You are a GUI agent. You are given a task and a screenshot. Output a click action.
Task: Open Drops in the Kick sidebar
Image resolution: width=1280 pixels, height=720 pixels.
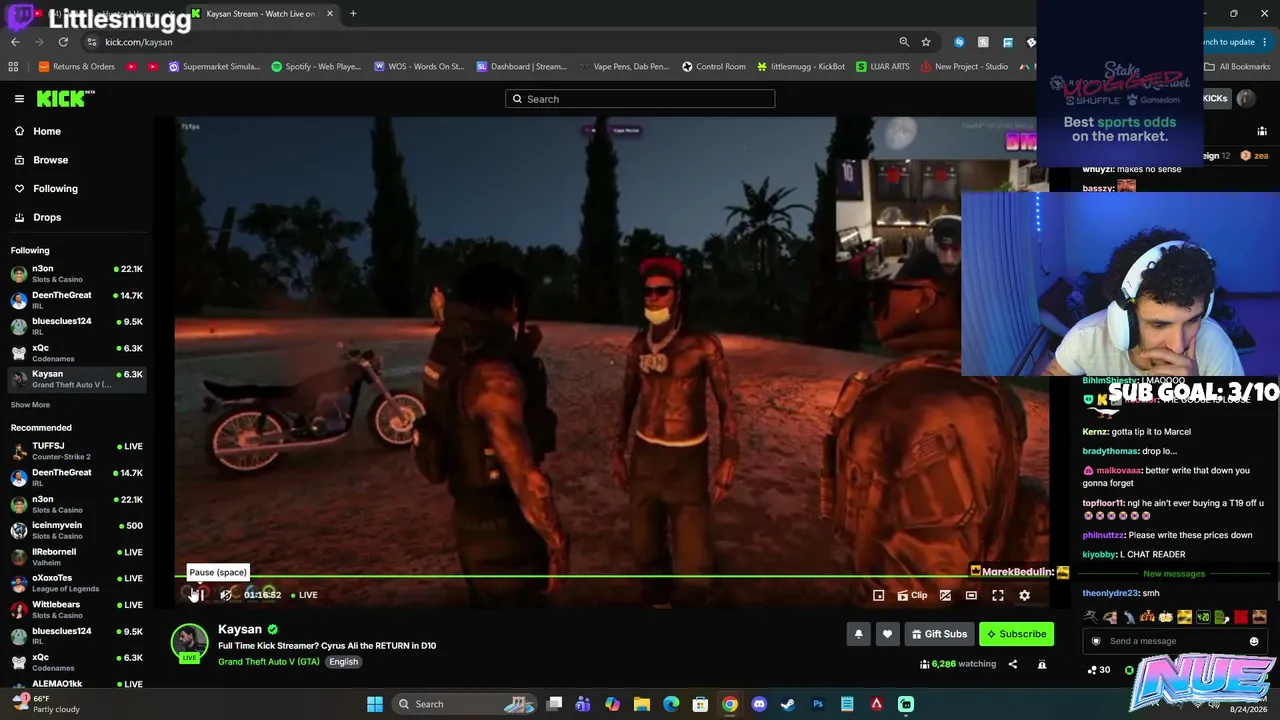pos(77,217)
